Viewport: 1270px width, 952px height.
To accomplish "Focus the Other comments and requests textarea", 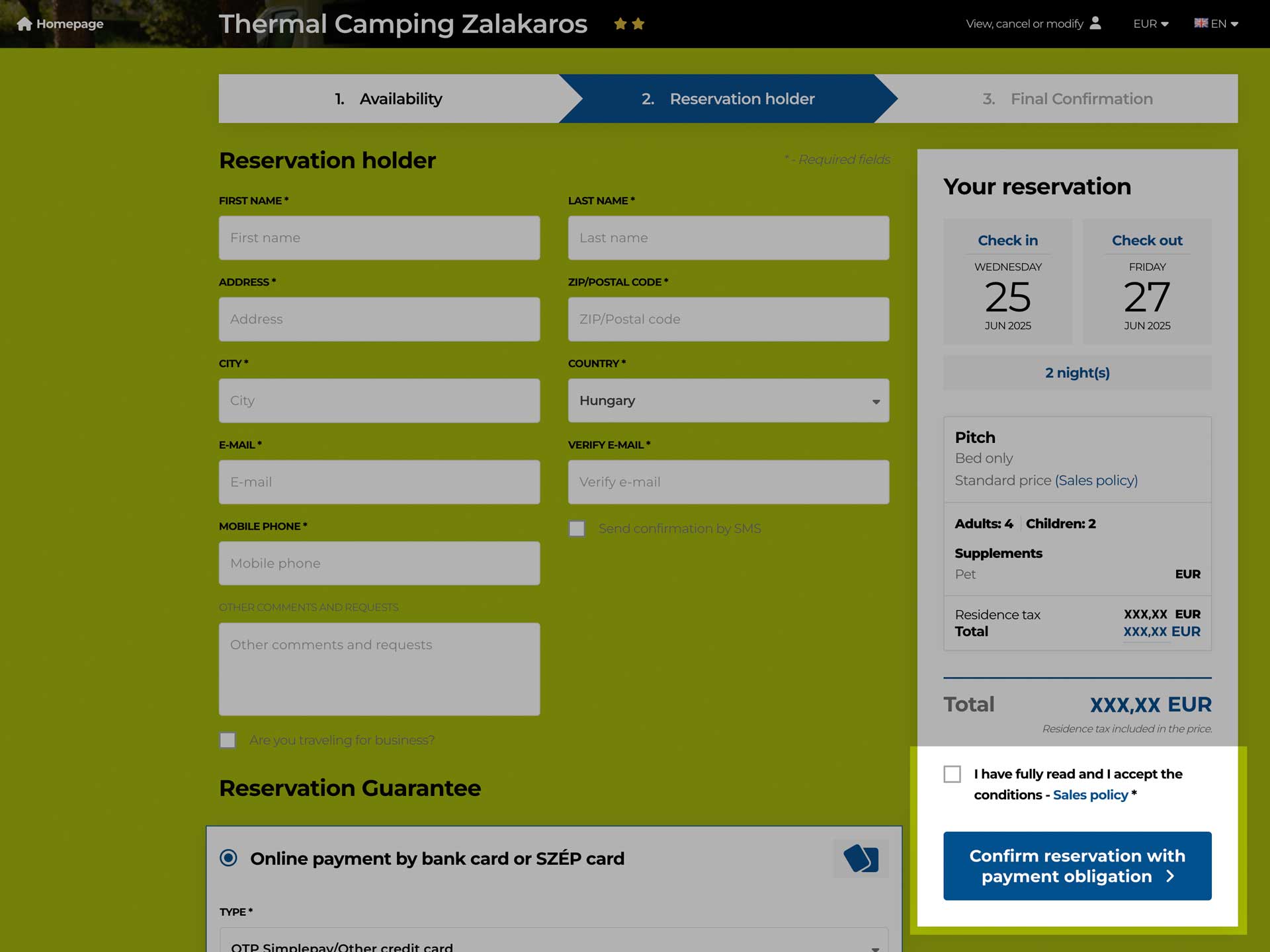I will (379, 669).
